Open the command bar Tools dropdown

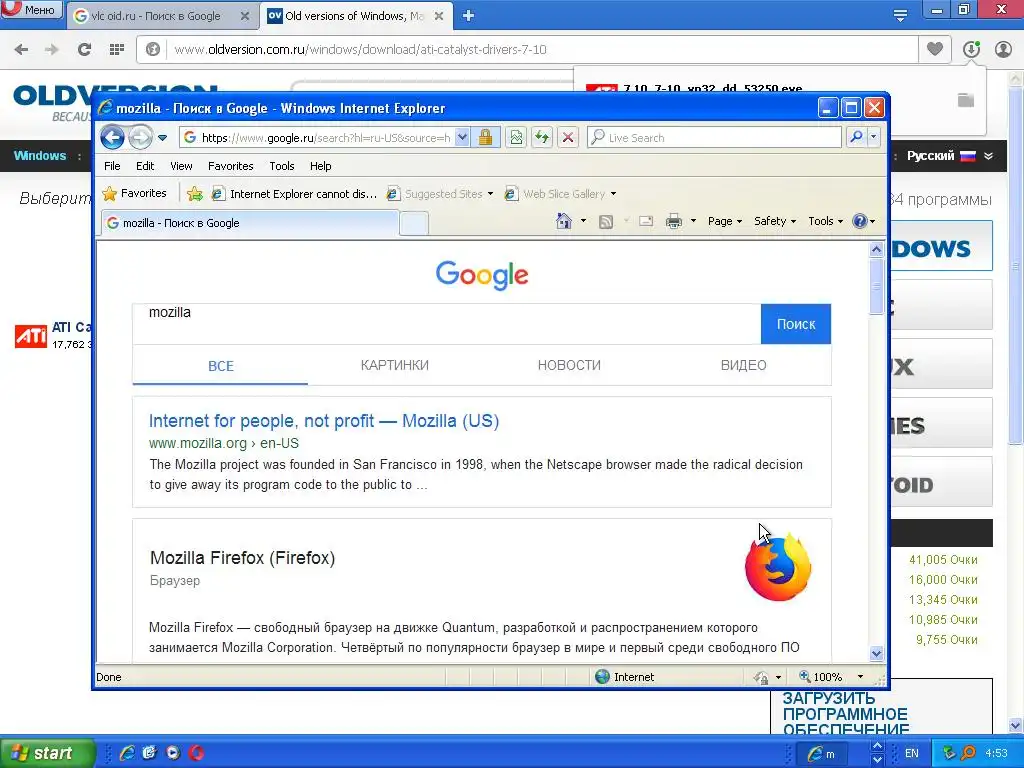[x=825, y=221]
